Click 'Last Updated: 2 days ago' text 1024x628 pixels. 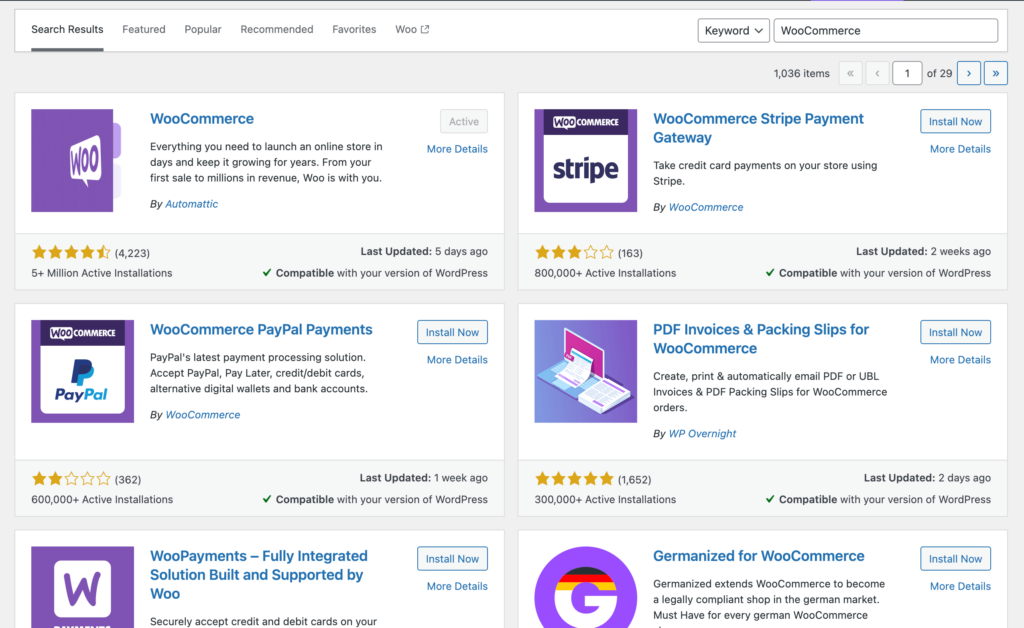[x=927, y=478]
